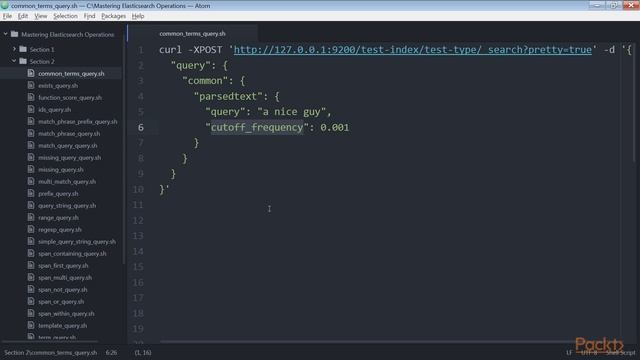Click the match_phrase_query.sh file icon
Viewport: 640px width, 360px height.
(31, 133)
